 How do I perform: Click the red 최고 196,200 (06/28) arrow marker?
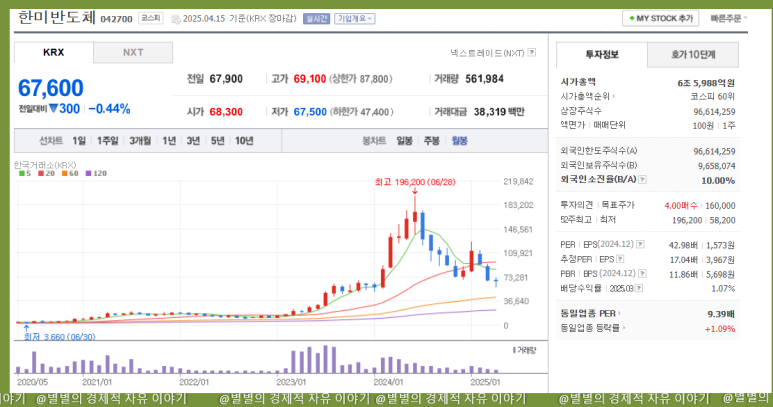click(415, 191)
